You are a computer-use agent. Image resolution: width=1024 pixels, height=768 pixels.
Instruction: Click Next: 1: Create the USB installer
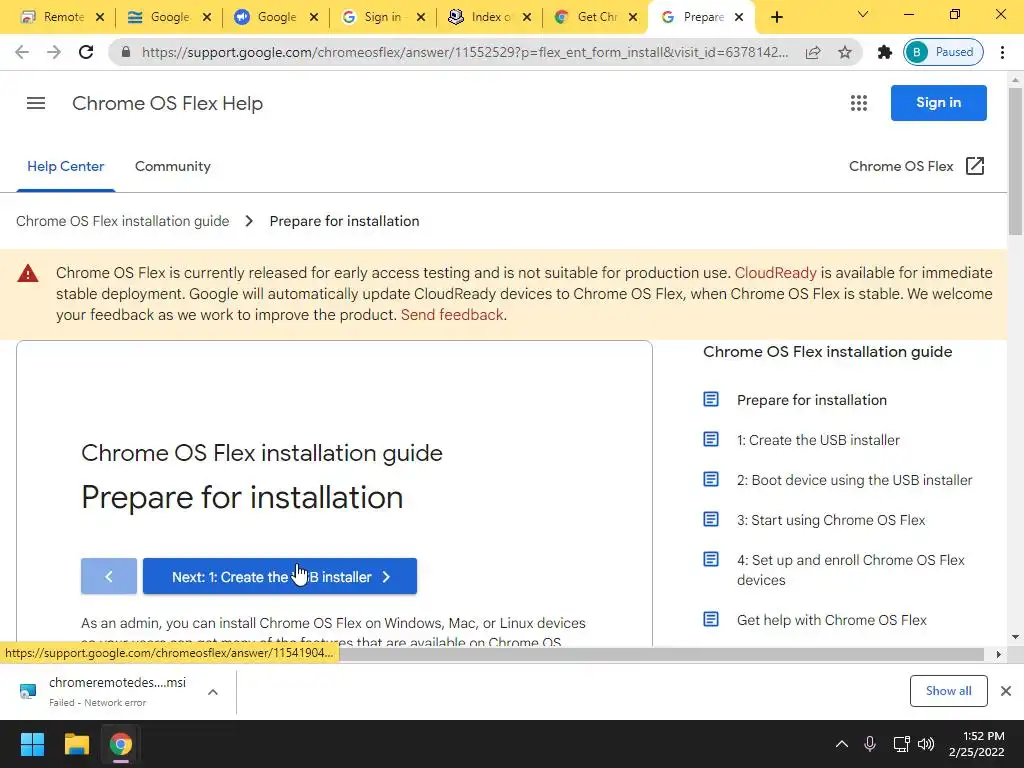(x=280, y=576)
